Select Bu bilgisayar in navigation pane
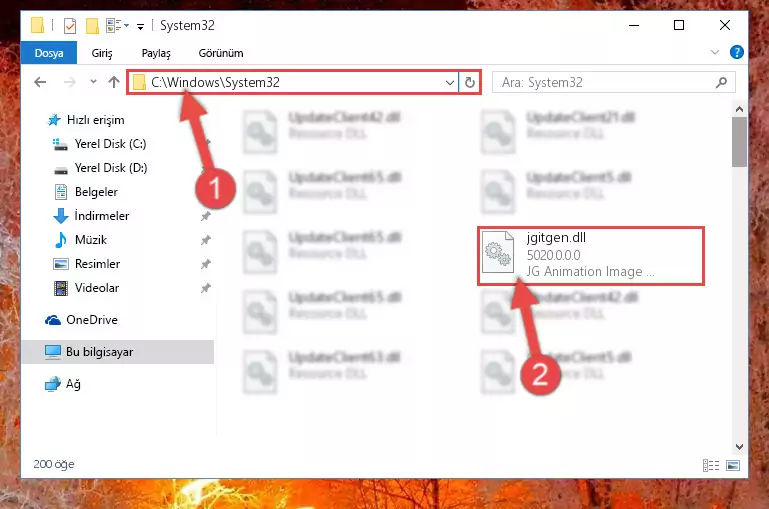The height and width of the screenshot is (509, 769). pyautogui.click(x=118, y=352)
